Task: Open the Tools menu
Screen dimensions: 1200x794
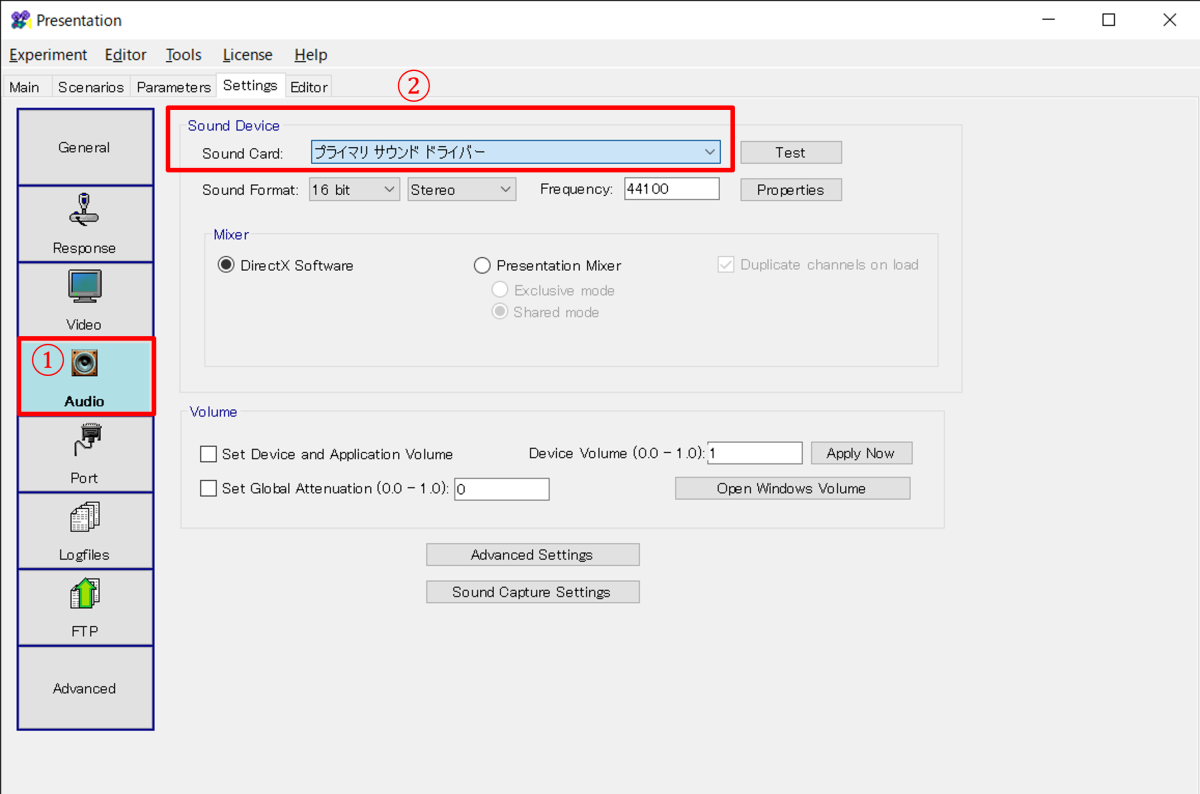Action: point(183,55)
